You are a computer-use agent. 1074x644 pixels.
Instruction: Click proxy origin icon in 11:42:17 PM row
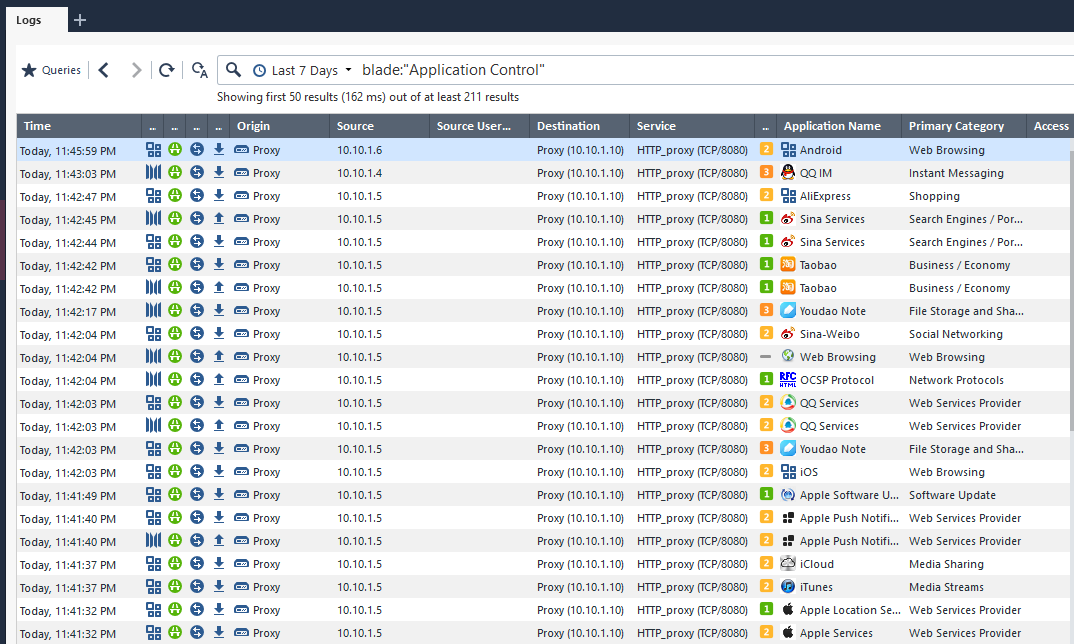[x=241, y=311]
